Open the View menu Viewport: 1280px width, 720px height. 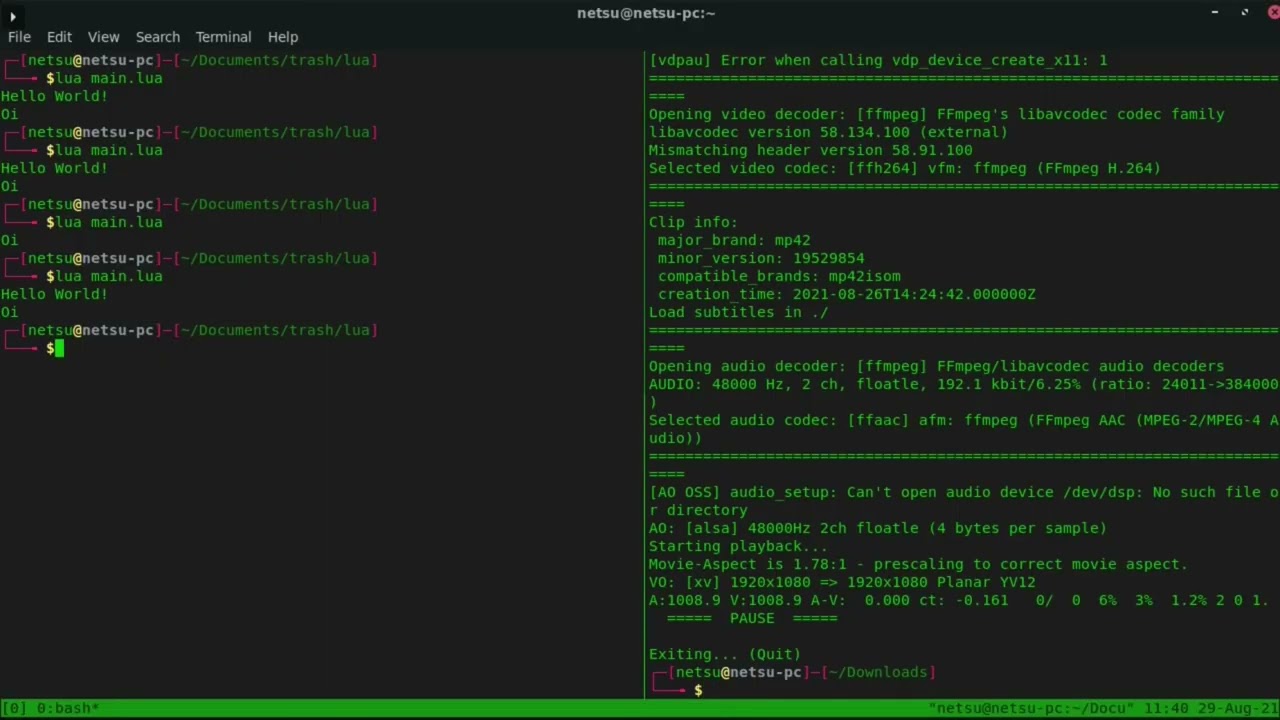(103, 37)
